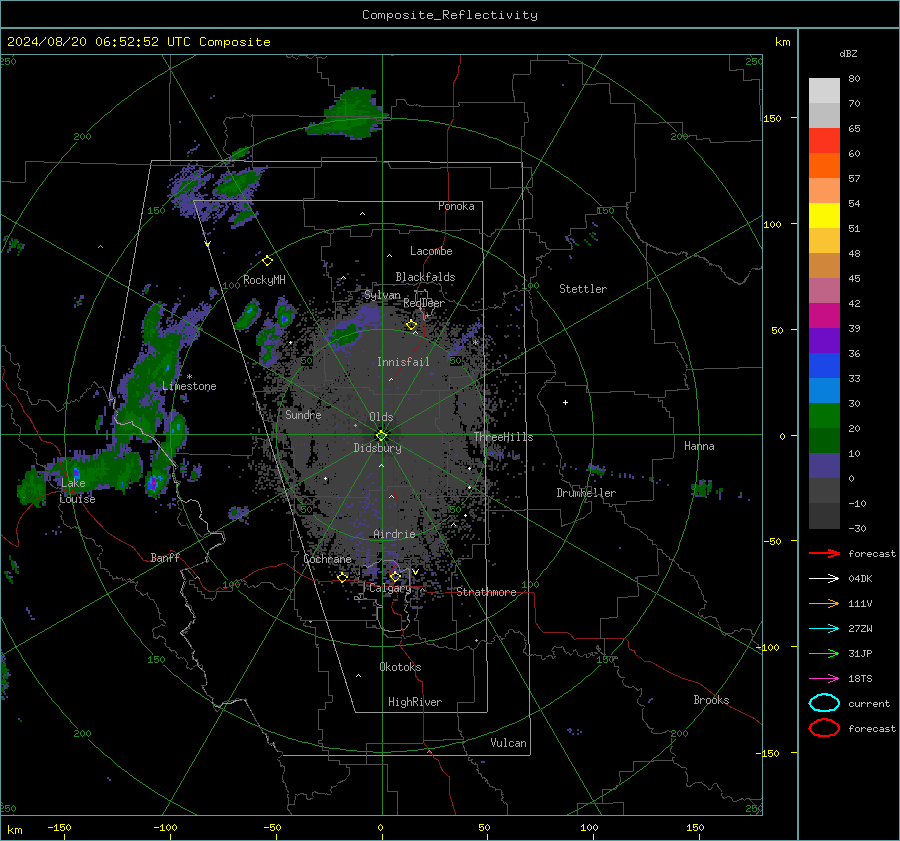Click the Banff label
Image resolution: width=900 pixels, height=841 pixels.
pyautogui.click(x=165, y=557)
